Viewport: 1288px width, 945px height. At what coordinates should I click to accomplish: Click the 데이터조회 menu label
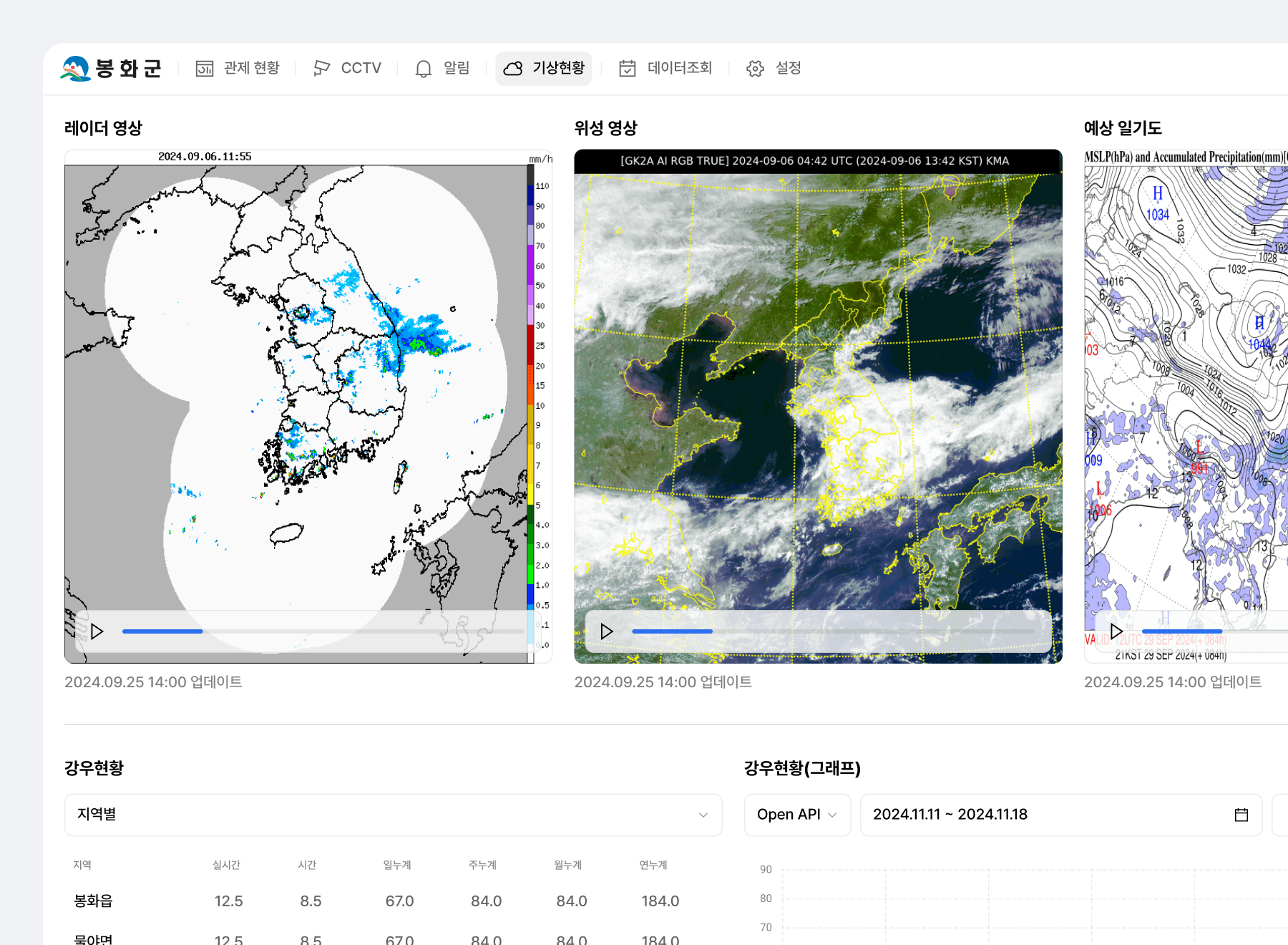pyautogui.click(x=680, y=69)
